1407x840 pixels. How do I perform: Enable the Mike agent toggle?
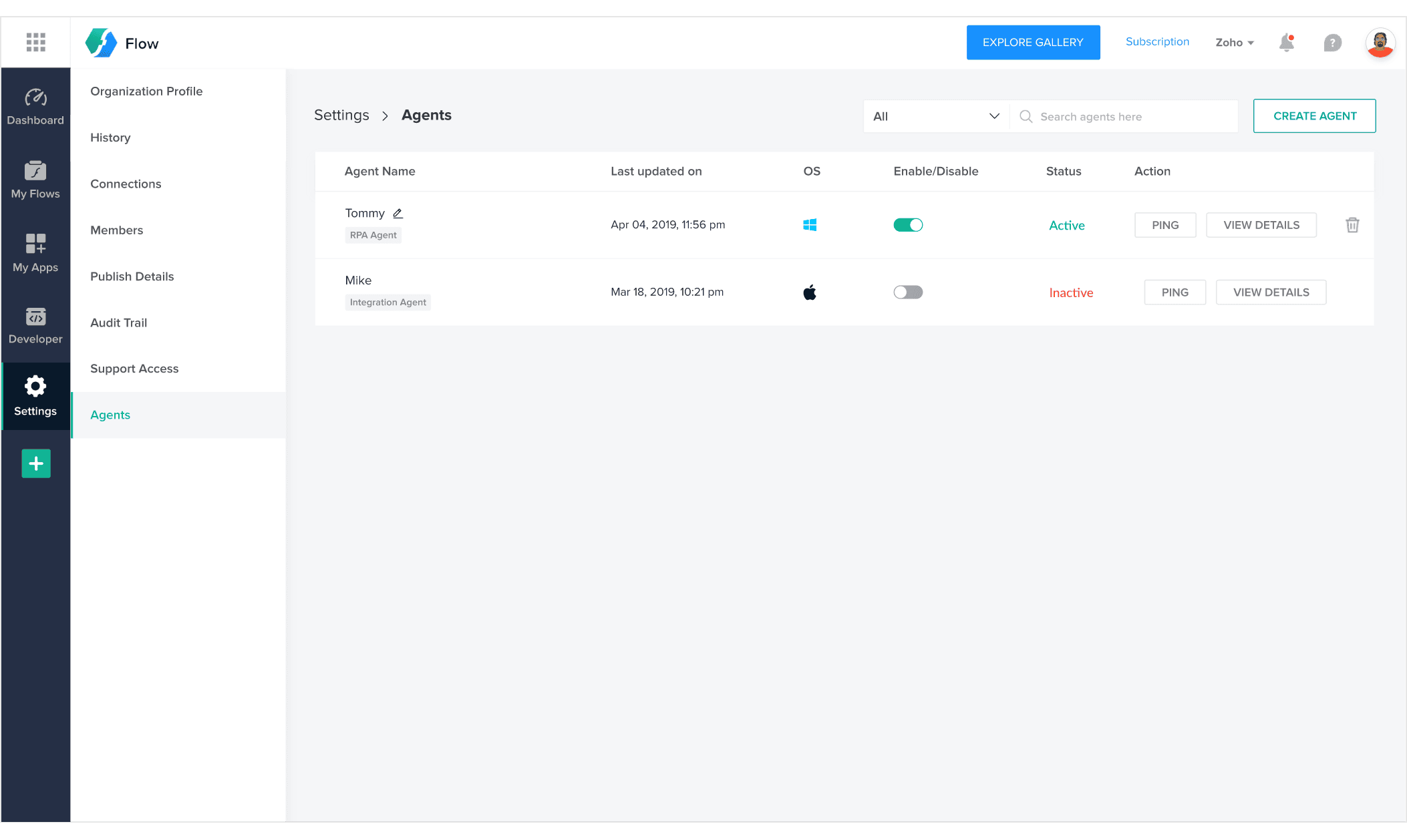point(908,292)
